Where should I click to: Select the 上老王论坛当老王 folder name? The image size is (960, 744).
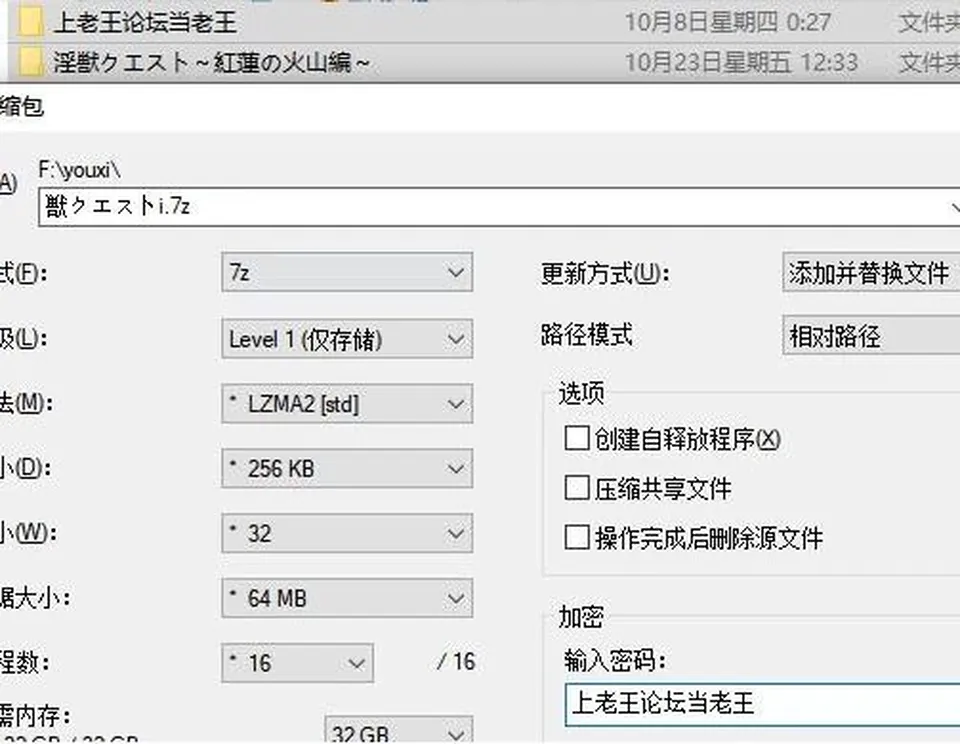click(x=145, y=23)
